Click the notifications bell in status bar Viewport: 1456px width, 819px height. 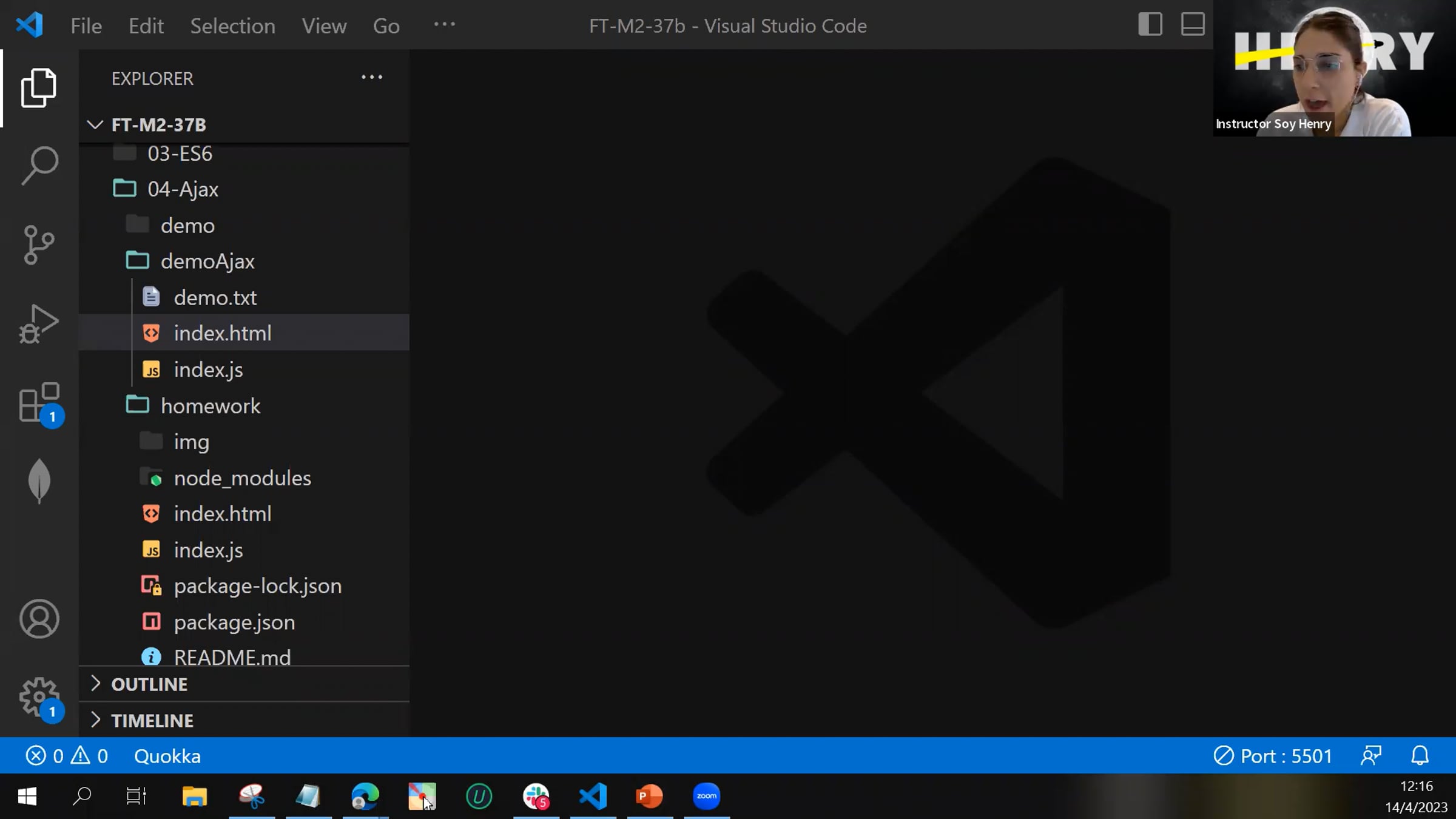(1420, 756)
